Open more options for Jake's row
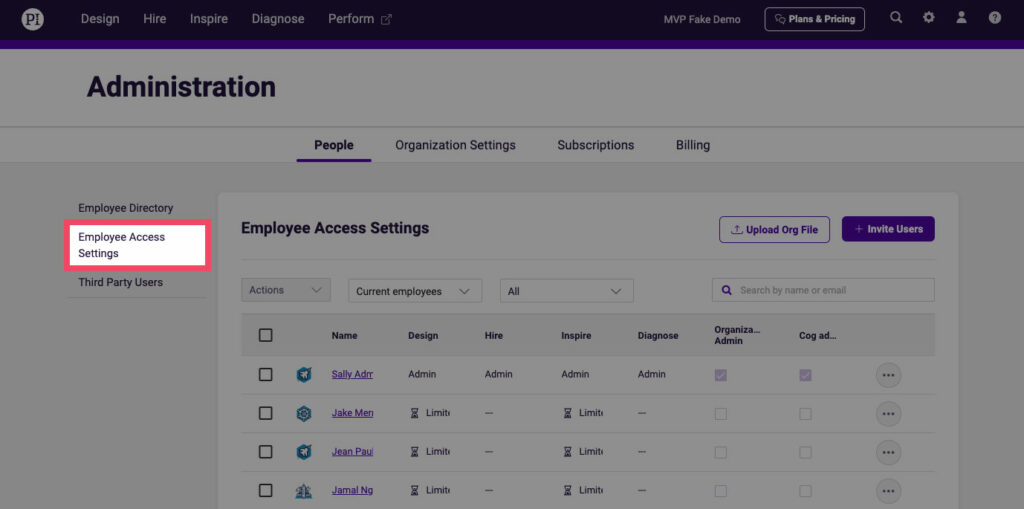Image resolution: width=1024 pixels, height=509 pixels. coord(888,414)
